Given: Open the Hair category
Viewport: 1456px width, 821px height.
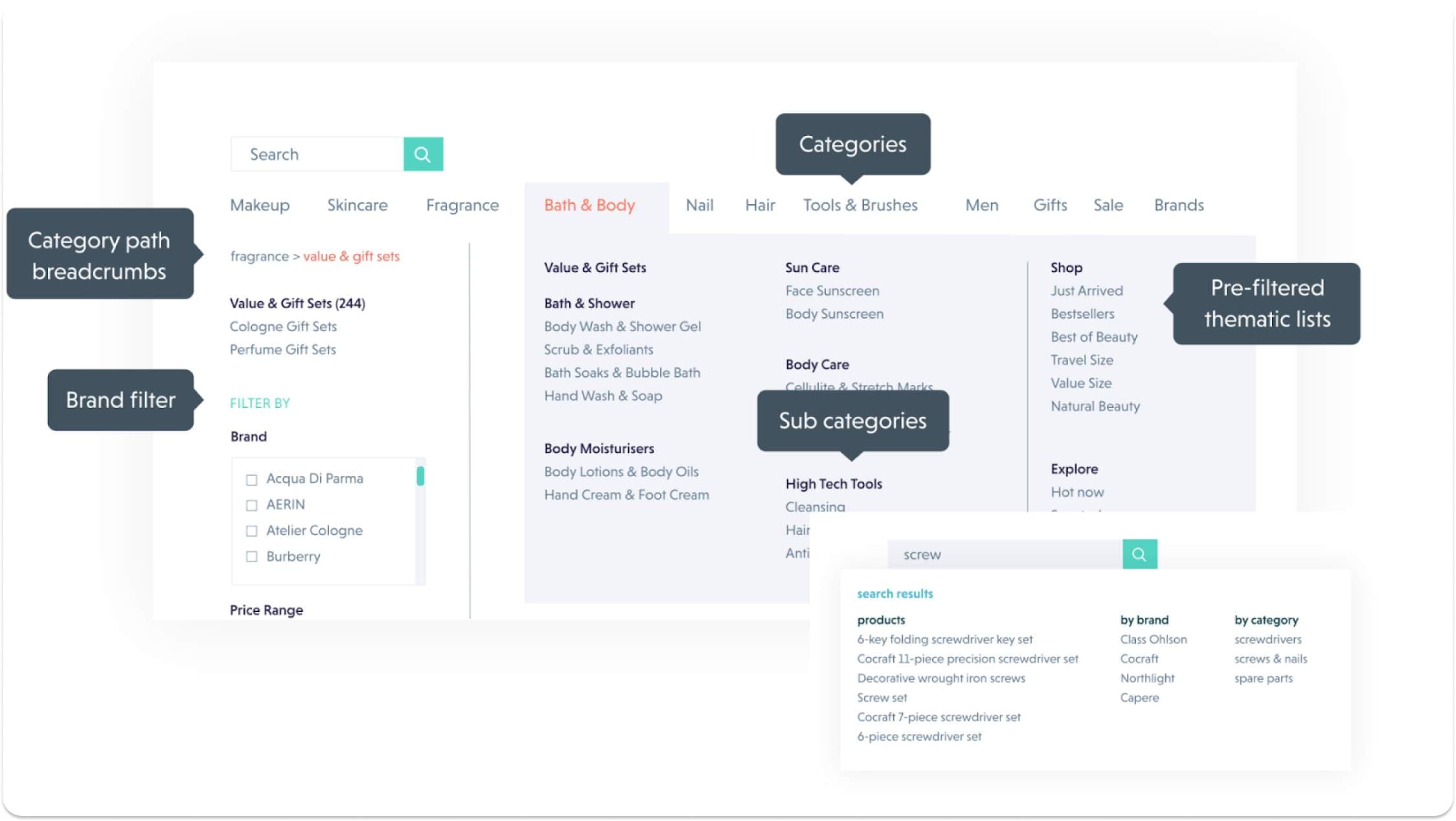Looking at the screenshot, I should (x=760, y=205).
